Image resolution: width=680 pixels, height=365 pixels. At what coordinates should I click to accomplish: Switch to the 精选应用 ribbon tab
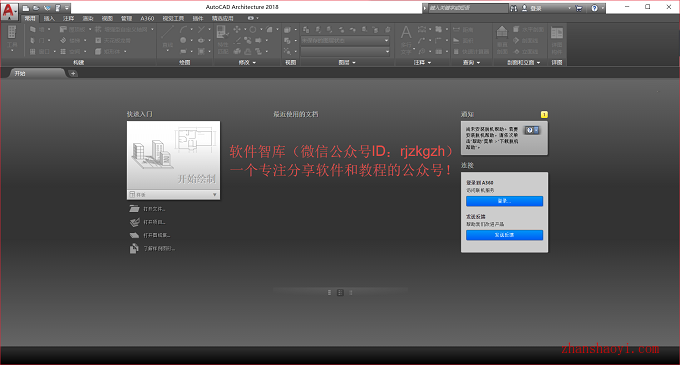[222, 18]
